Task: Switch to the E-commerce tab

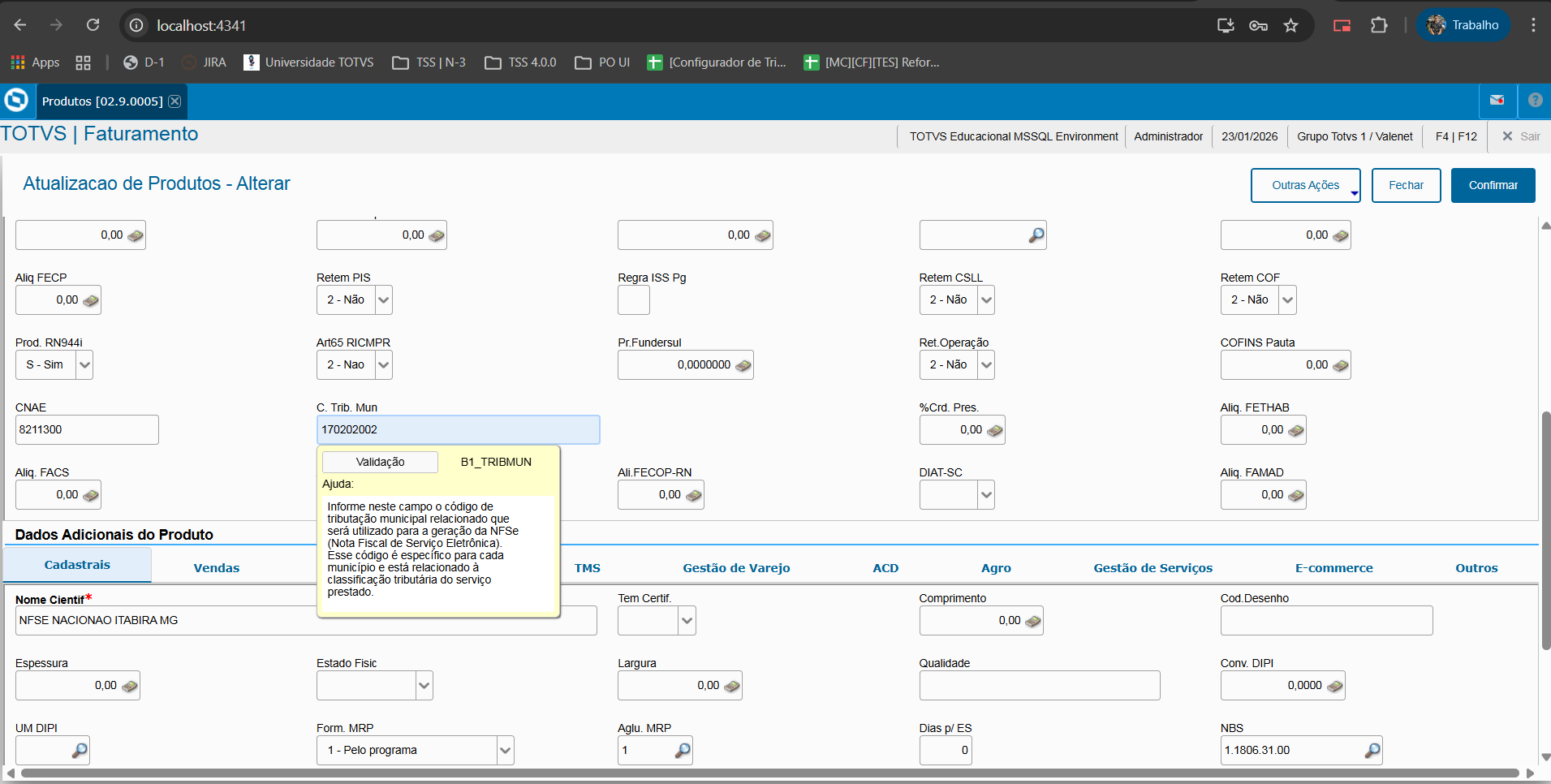Action: pos(1333,568)
